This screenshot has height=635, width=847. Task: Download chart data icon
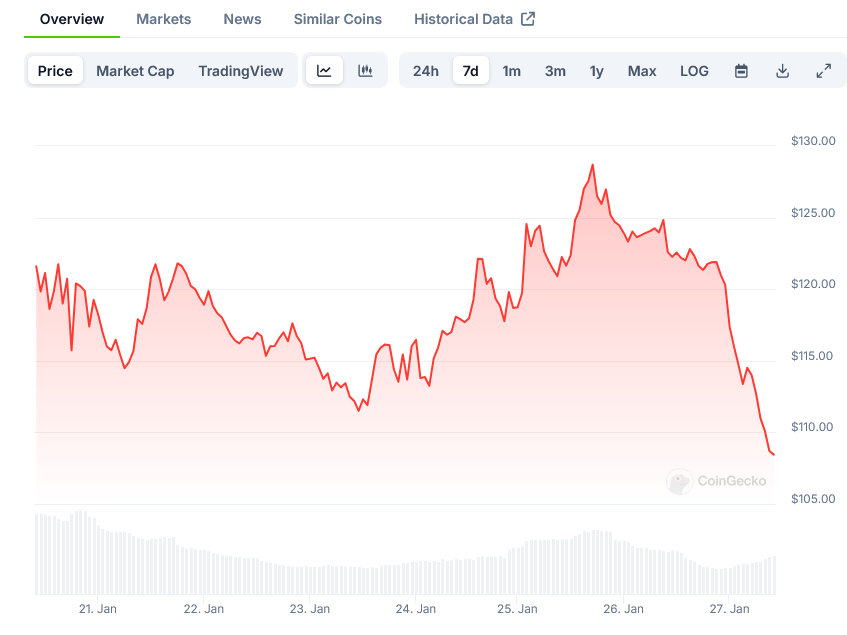(782, 71)
